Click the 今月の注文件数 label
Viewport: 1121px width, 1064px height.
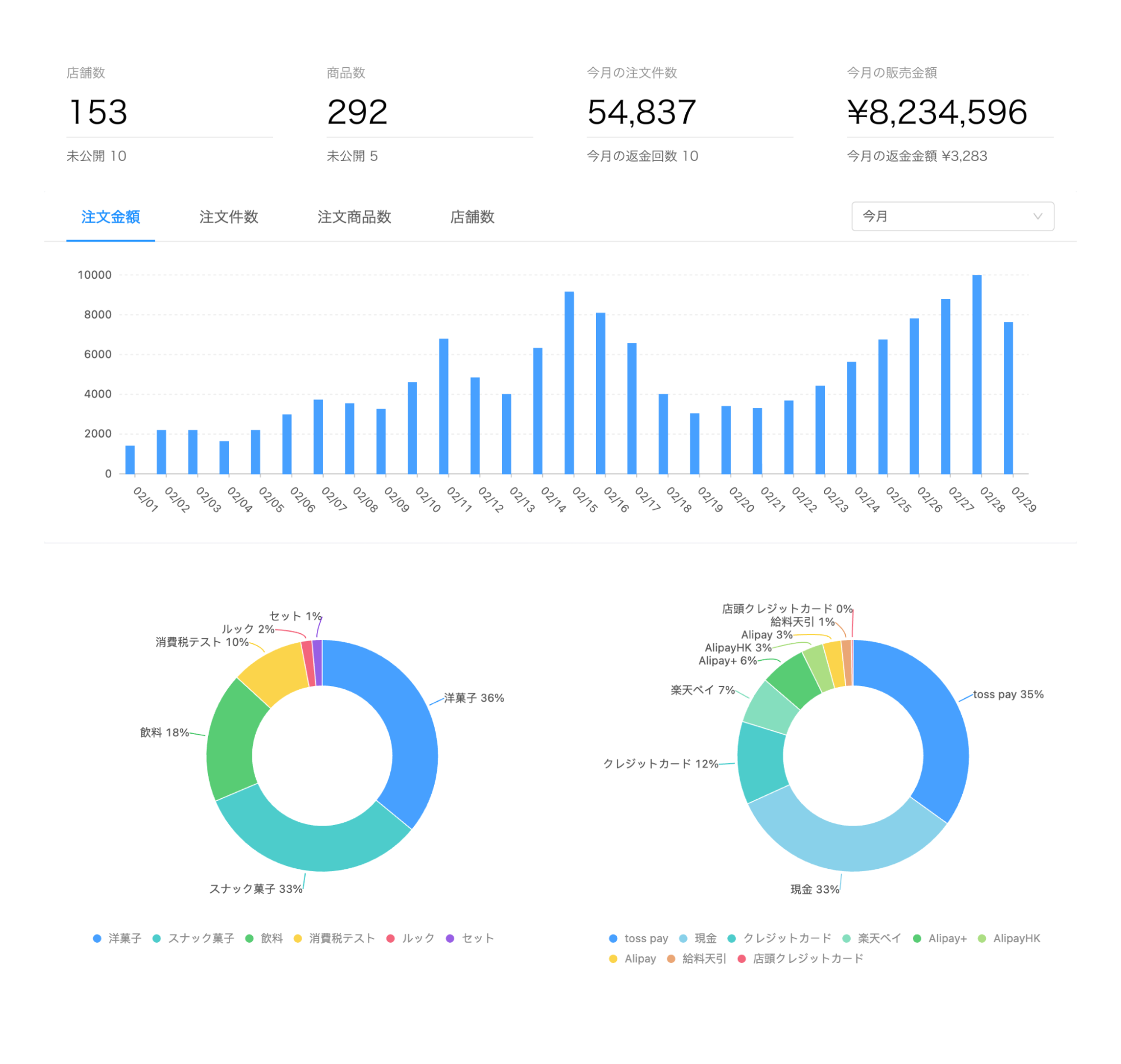click(x=631, y=72)
